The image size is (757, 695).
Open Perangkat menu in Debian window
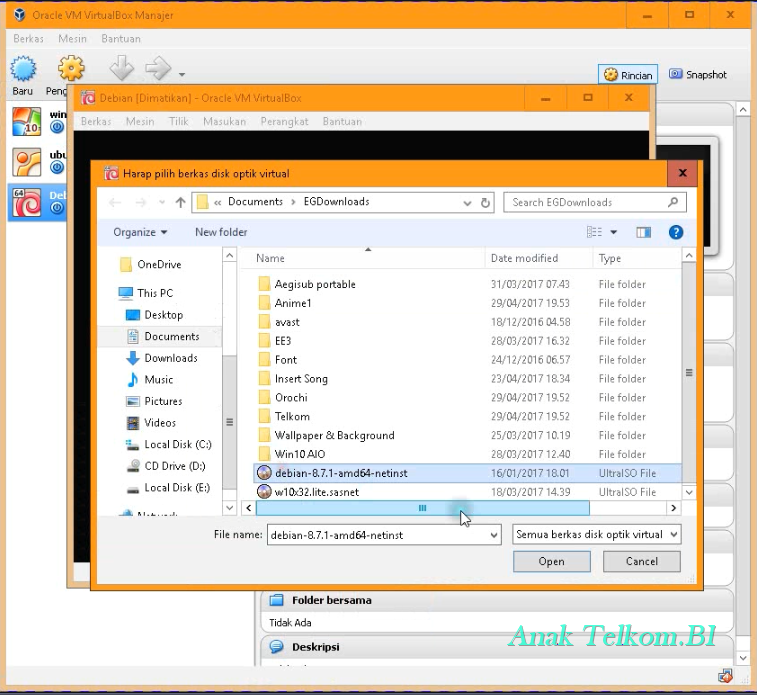(284, 121)
